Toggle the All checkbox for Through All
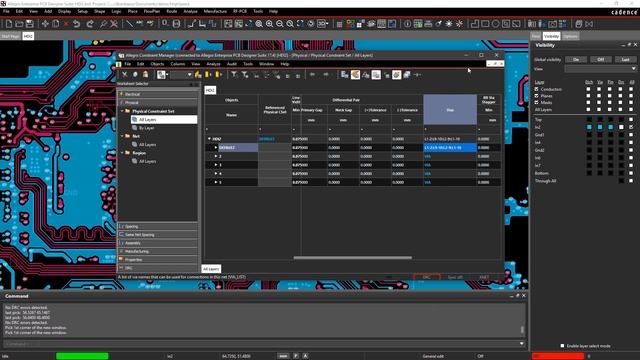 [631, 181]
